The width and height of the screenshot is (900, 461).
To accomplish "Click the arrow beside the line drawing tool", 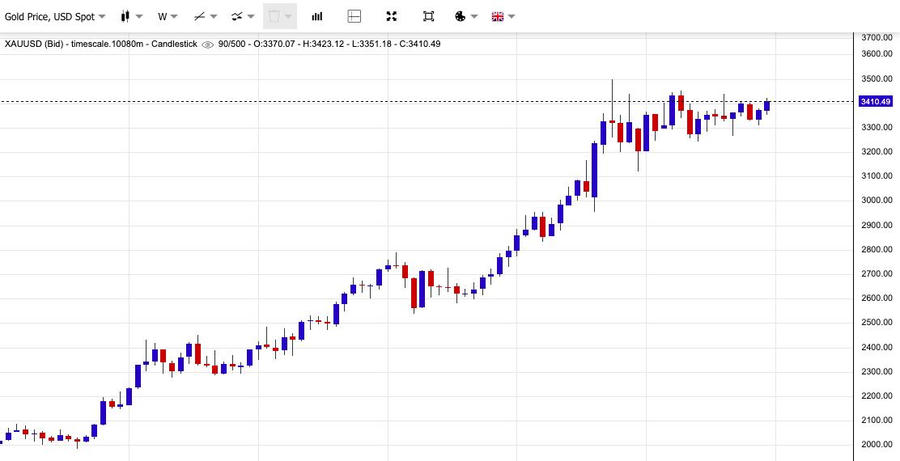I will click(x=215, y=17).
